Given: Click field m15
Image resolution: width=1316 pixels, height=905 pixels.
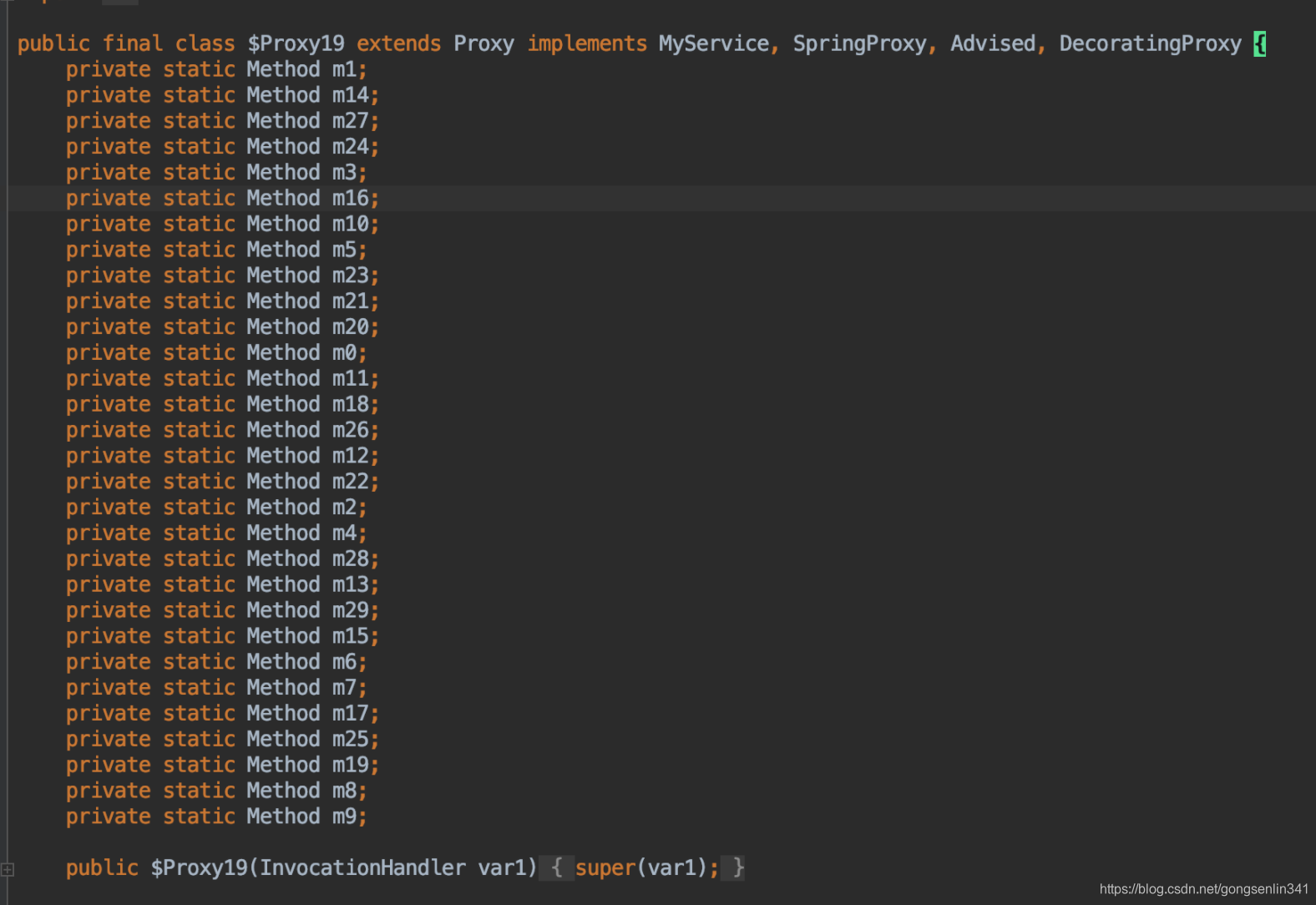Looking at the screenshot, I should click(350, 636).
